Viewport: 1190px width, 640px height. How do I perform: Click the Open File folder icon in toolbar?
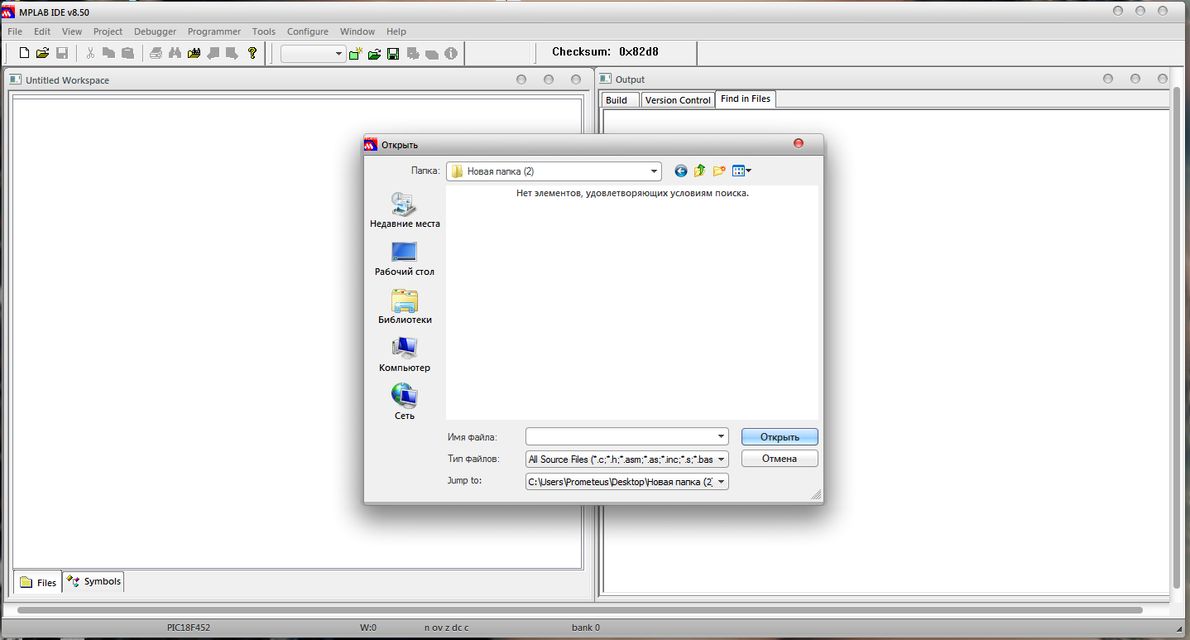pyautogui.click(x=42, y=53)
